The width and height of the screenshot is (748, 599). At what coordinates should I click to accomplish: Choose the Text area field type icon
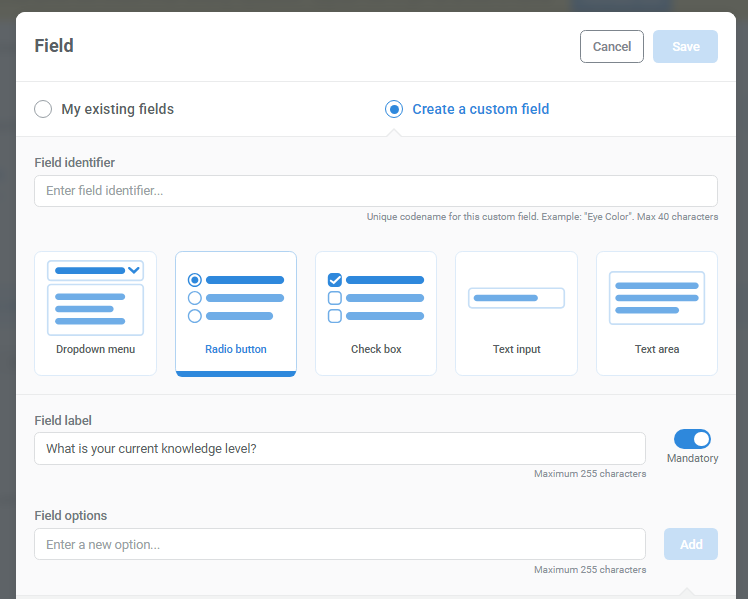657,298
